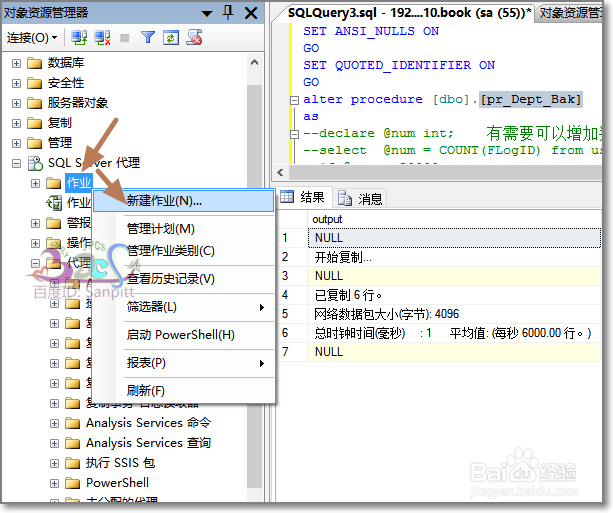Select the 管理 tree label
Image resolution: width=613 pixels, height=513 pixels.
[x=60, y=143]
